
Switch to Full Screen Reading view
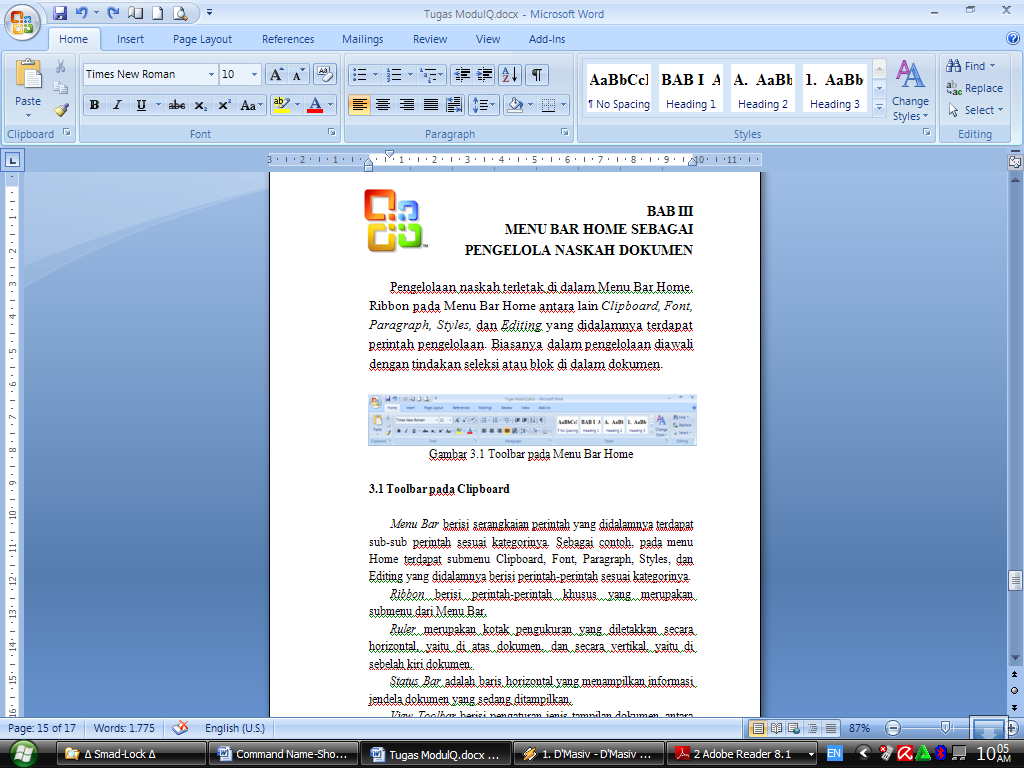tap(776, 728)
